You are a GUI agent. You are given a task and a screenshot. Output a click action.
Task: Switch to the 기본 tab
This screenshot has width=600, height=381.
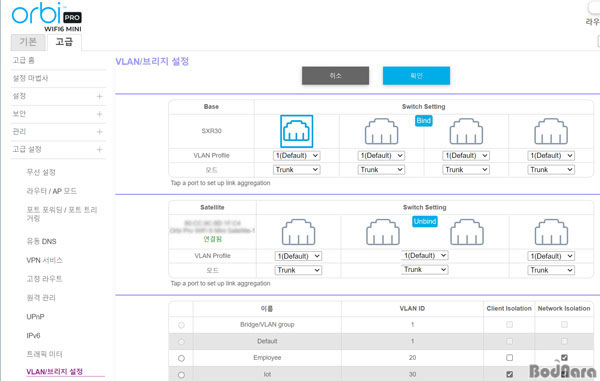coord(28,42)
